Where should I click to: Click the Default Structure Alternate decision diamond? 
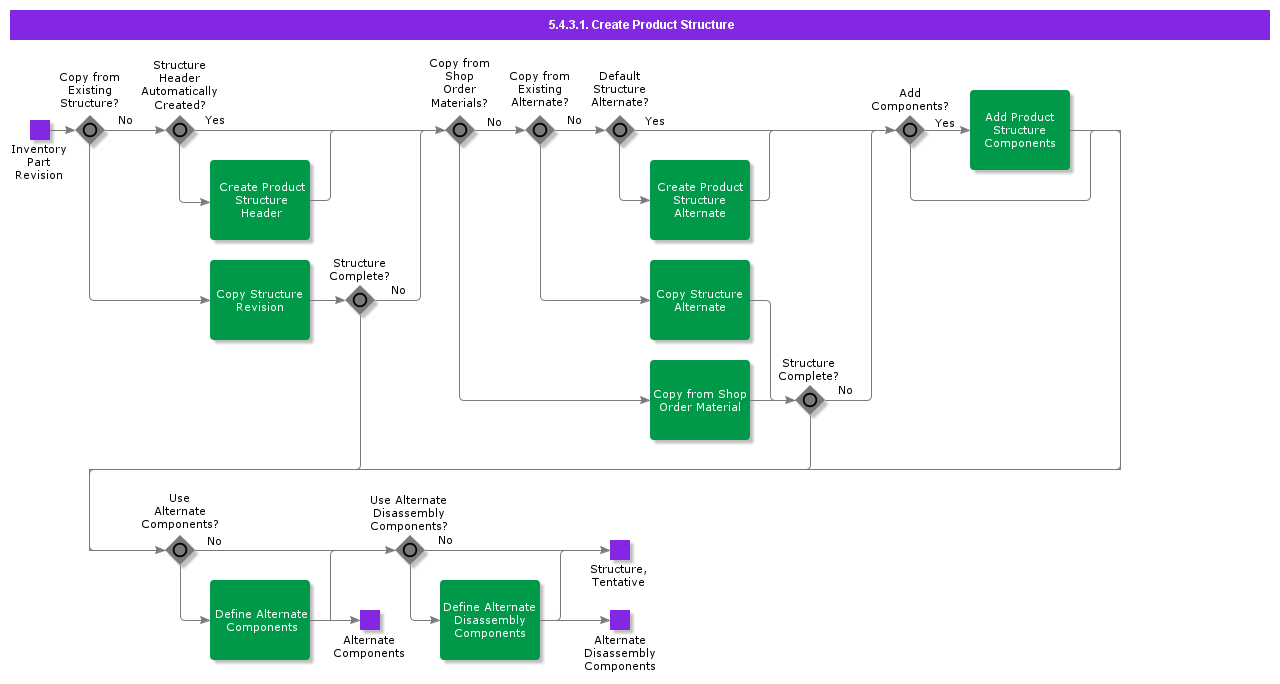click(x=620, y=130)
